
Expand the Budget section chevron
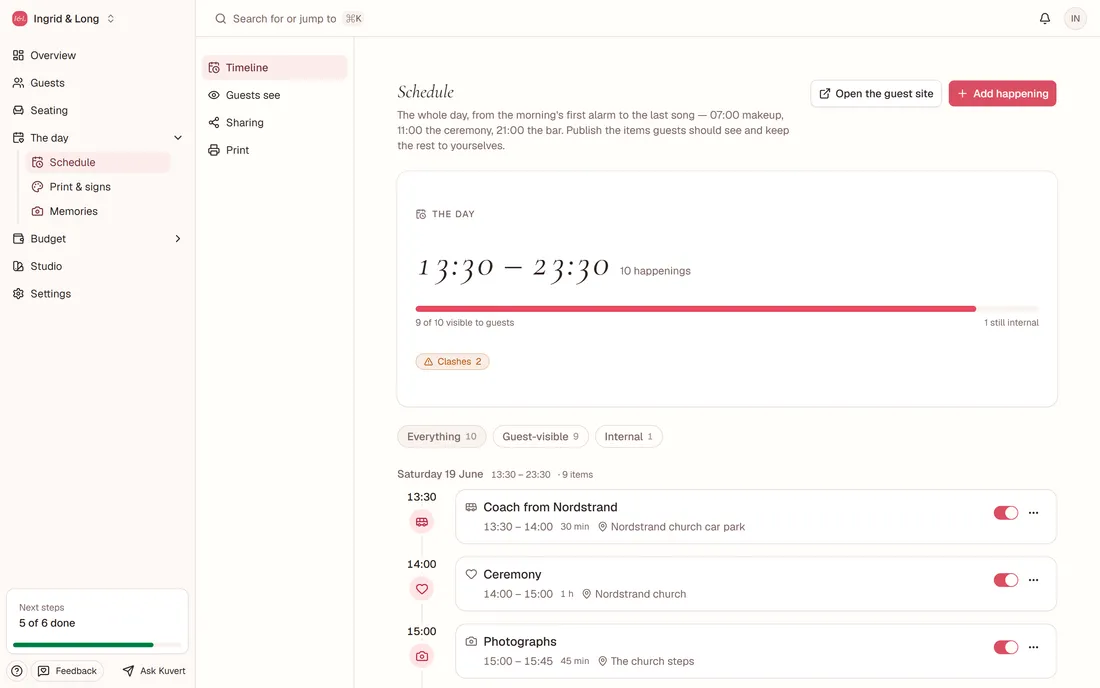177,239
